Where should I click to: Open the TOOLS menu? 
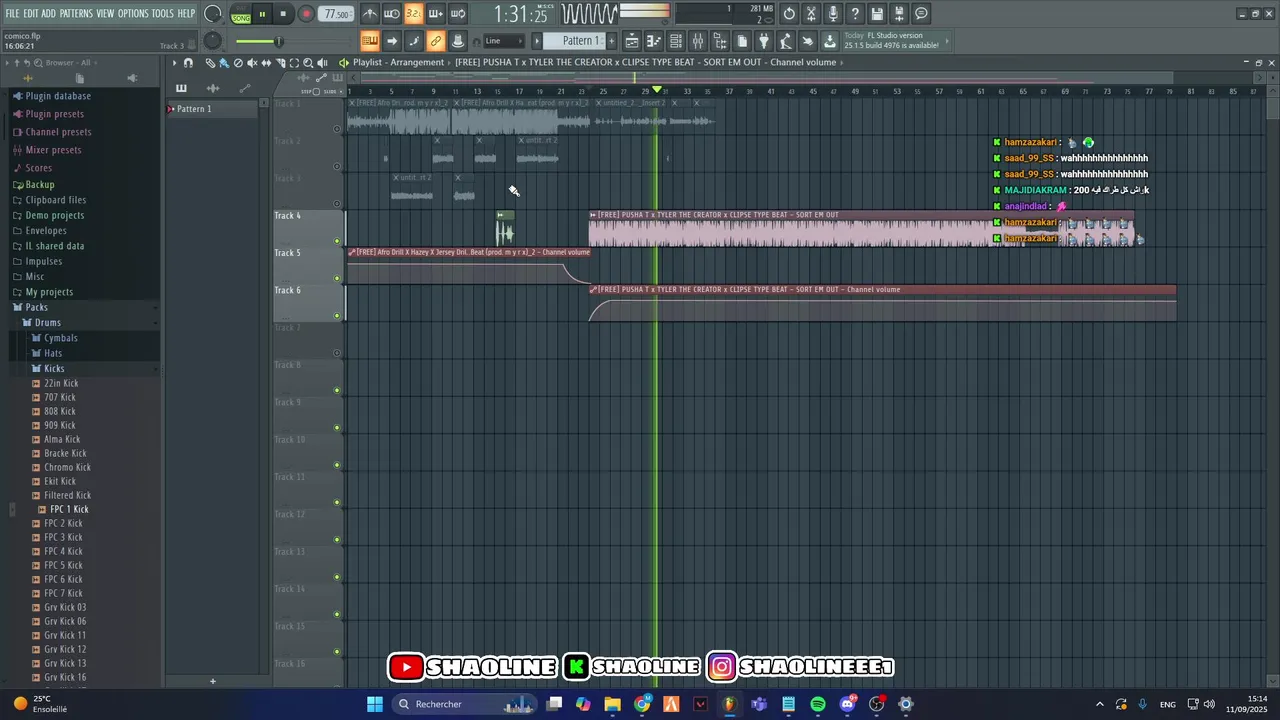click(163, 13)
